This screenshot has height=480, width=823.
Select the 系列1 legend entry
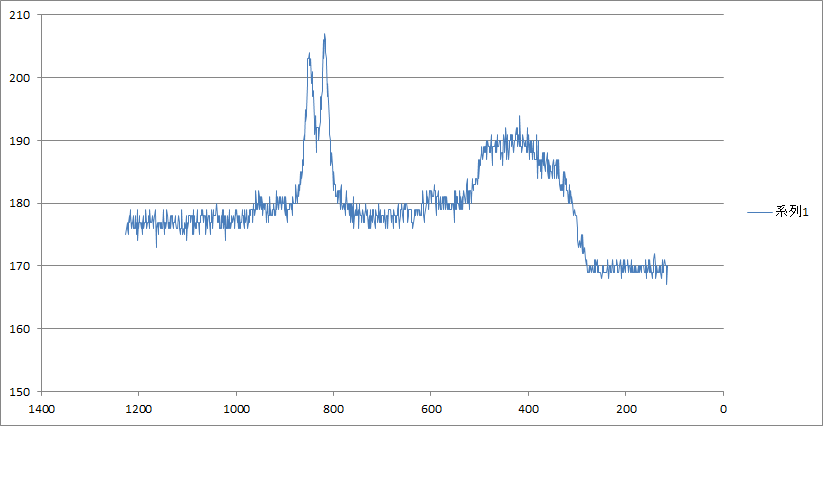(778, 211)
